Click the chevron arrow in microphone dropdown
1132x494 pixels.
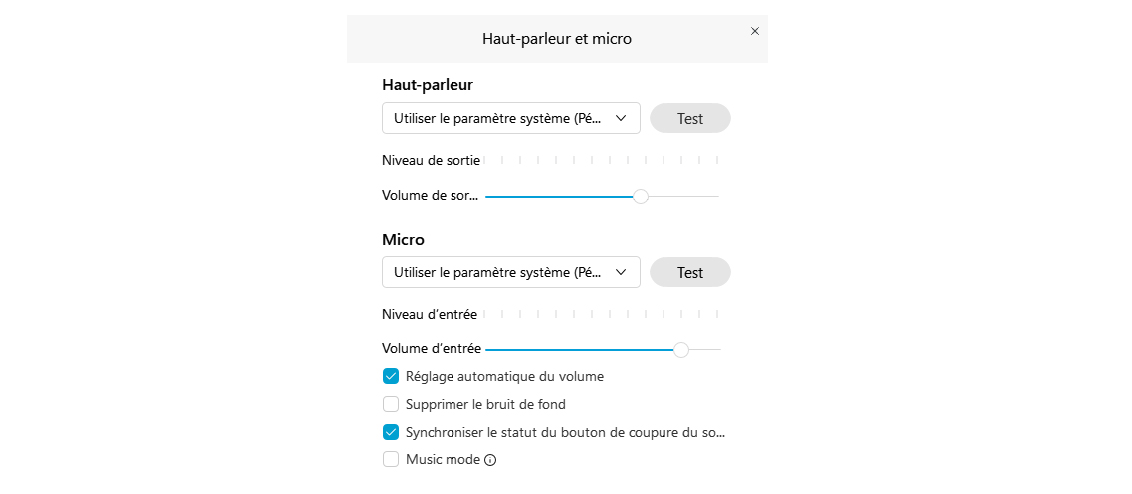click(x=620, y=272)
